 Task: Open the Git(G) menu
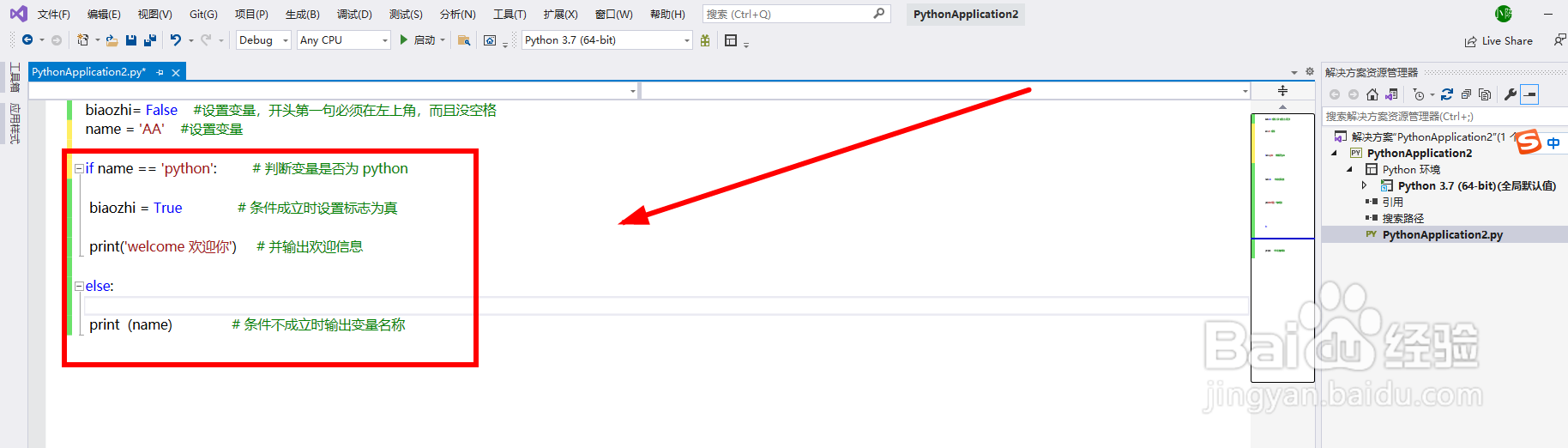click(x=203, y=15)
